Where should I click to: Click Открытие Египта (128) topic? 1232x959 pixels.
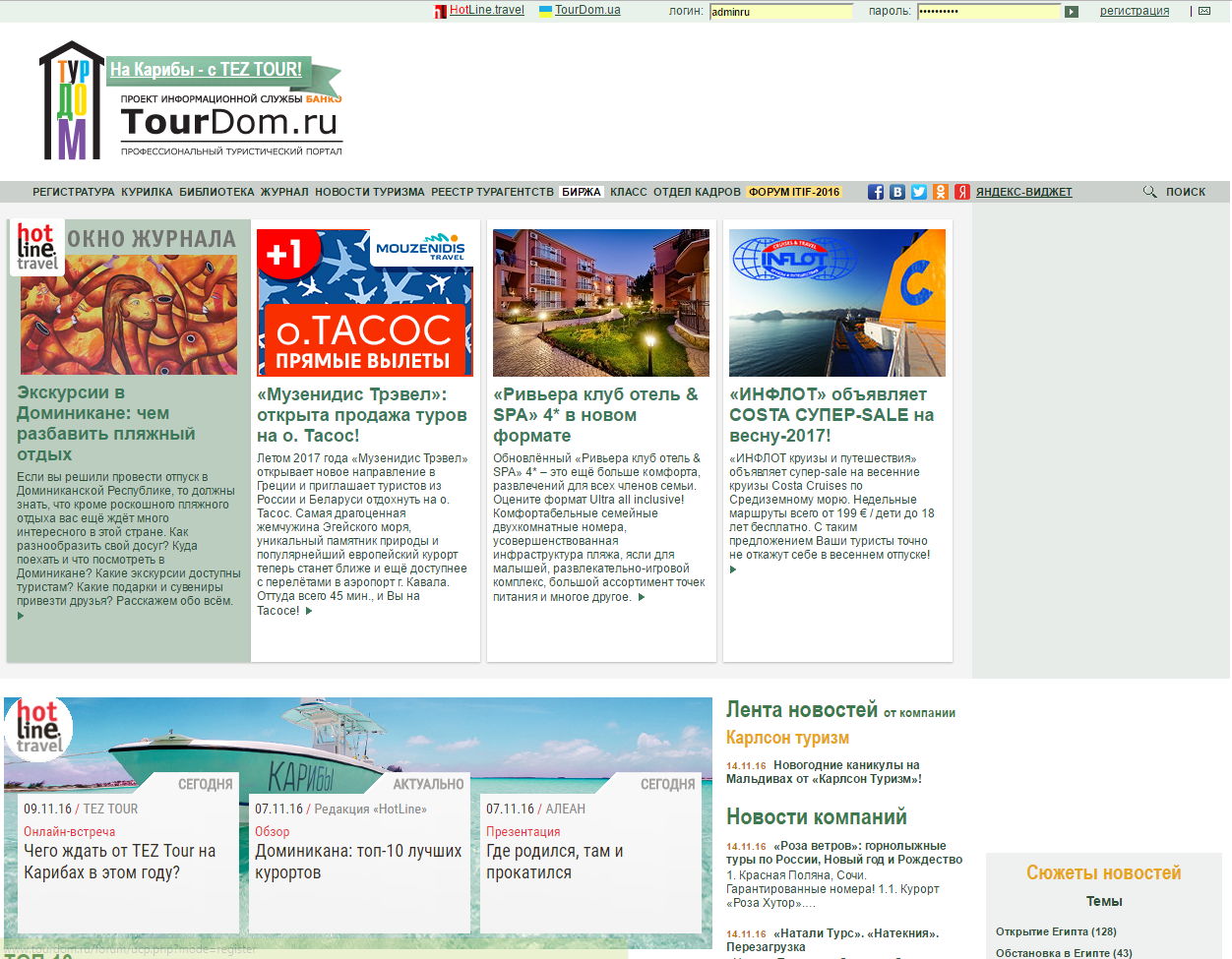1056,931
